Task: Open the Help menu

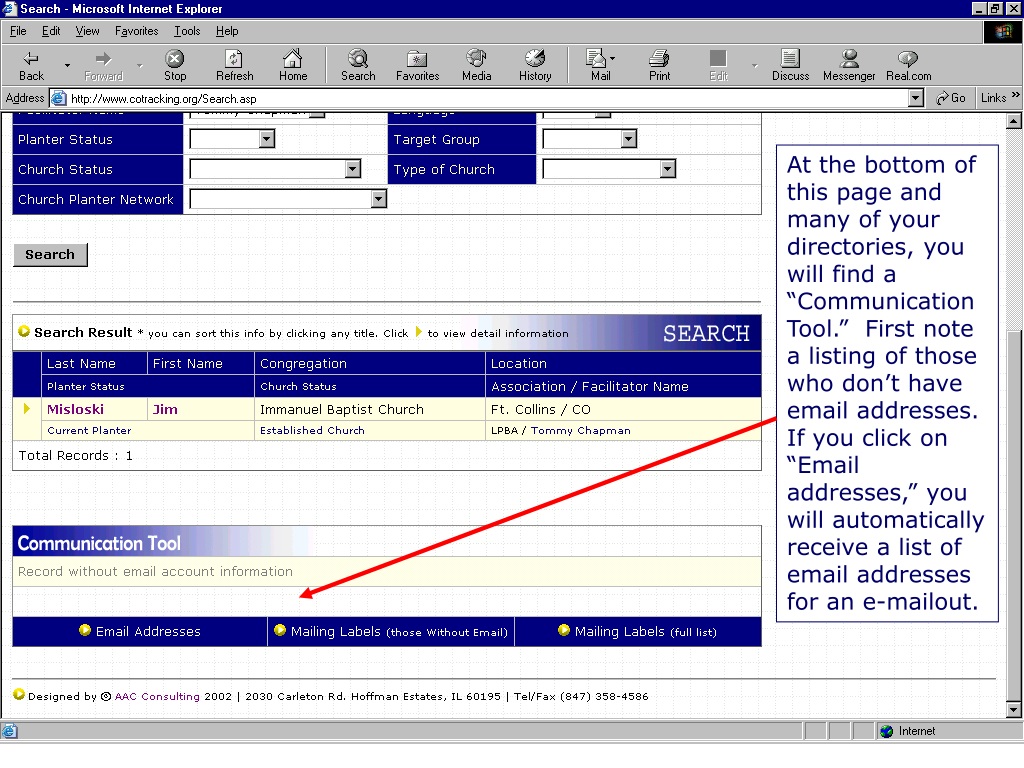Action: click(x=227, y=31)
